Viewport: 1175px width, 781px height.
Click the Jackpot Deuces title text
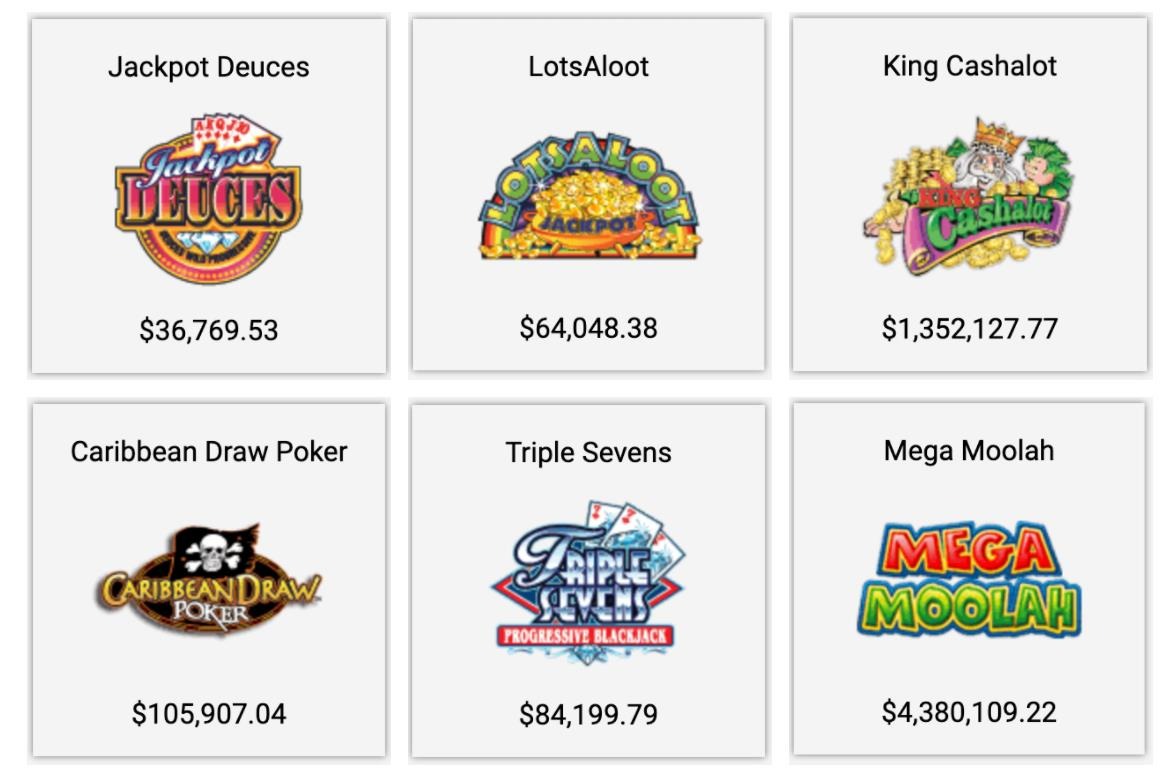pyautogui.click(x=208, y=67)
